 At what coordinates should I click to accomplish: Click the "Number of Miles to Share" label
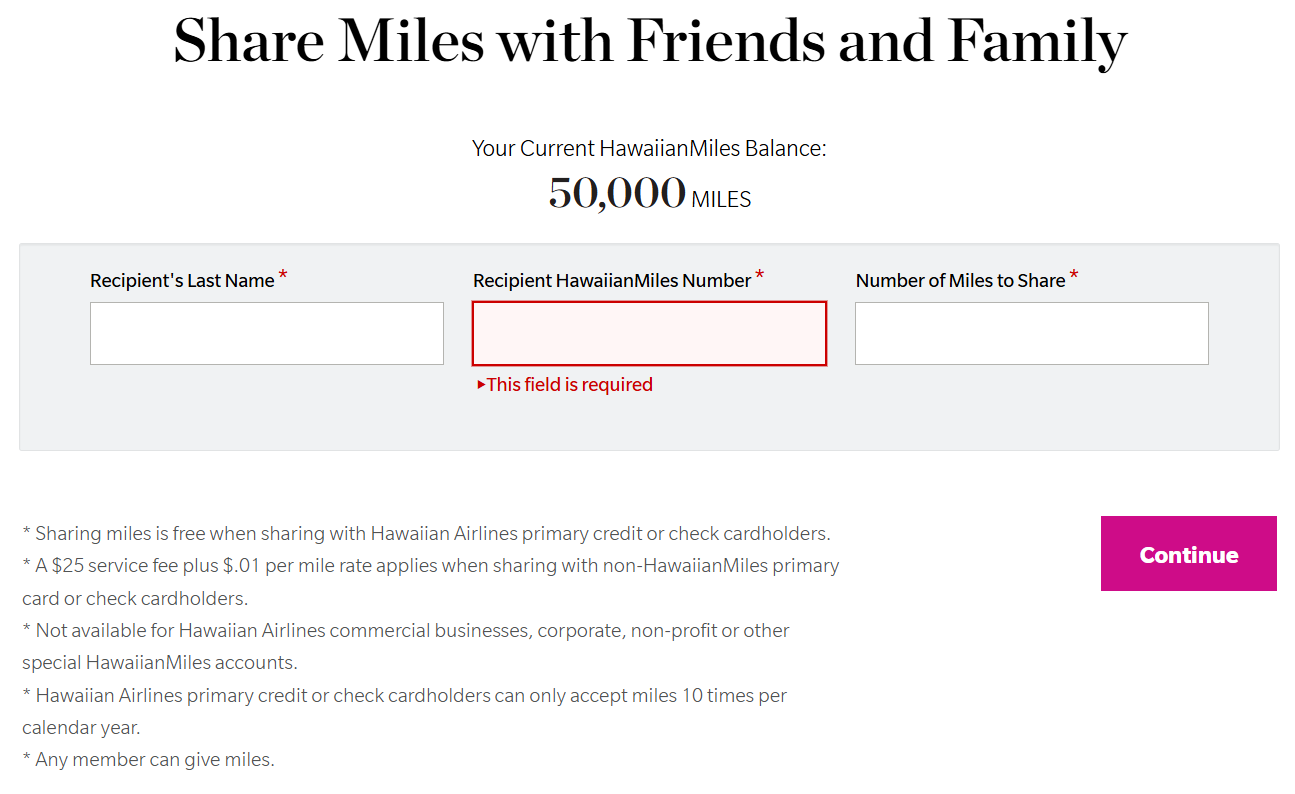[x=960, y=281]
